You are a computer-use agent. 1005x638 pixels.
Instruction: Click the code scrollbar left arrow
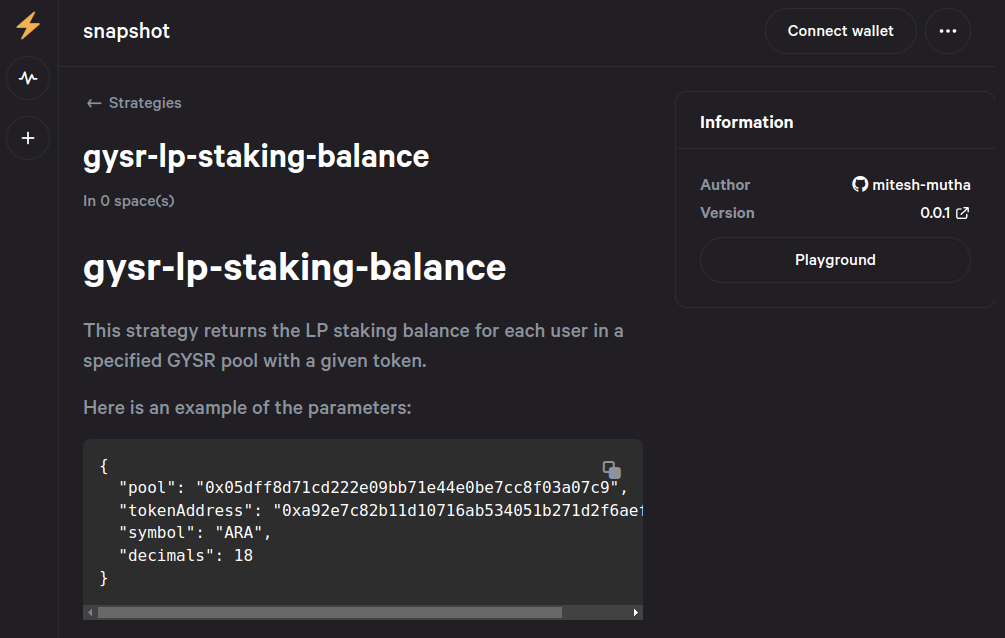pyautogui.click(x=90, y=612)
